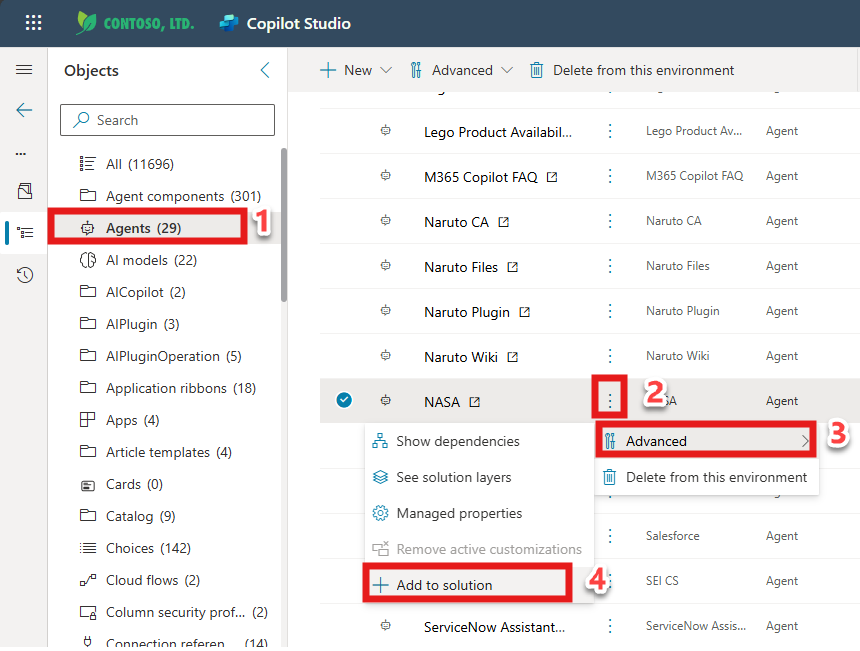Open the Naruto CA agent
The image size is (860, 651).
pyautogui.click(x=456, y=222)
